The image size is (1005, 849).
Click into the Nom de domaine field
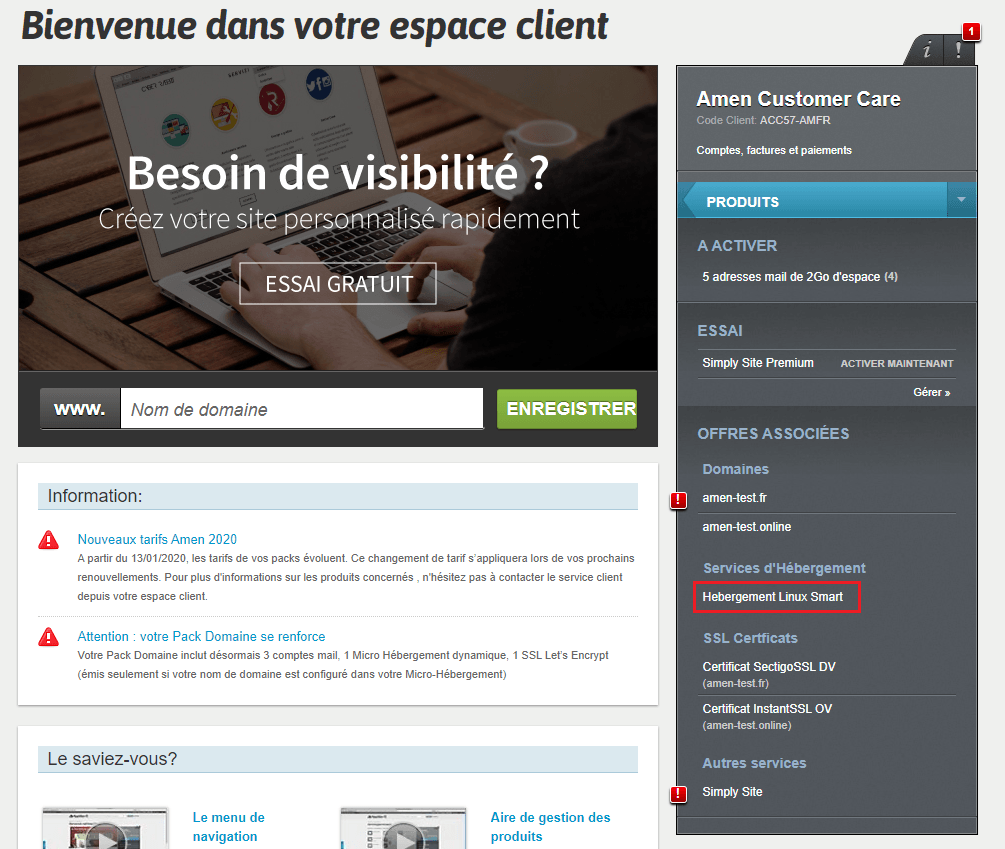(302, 409)
